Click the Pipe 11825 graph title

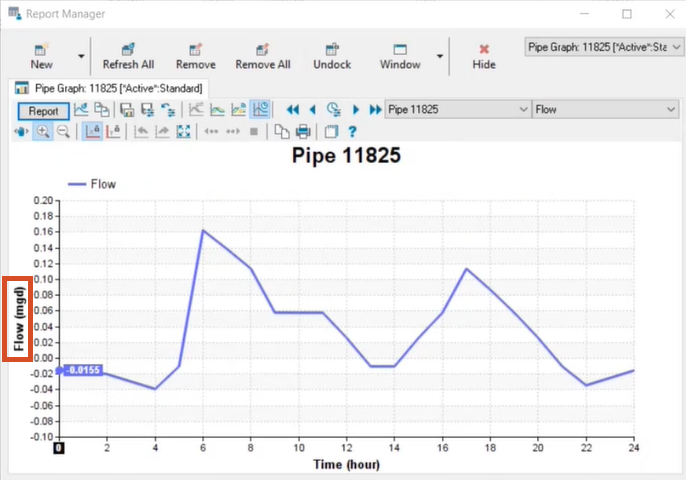(346, 155)
